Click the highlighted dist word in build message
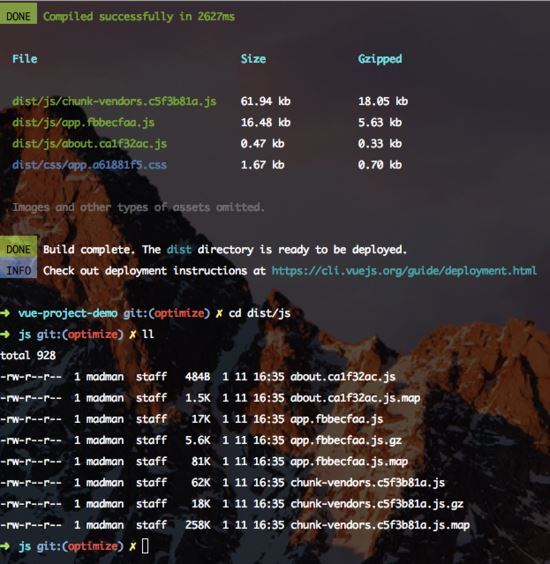 (179, 249)
